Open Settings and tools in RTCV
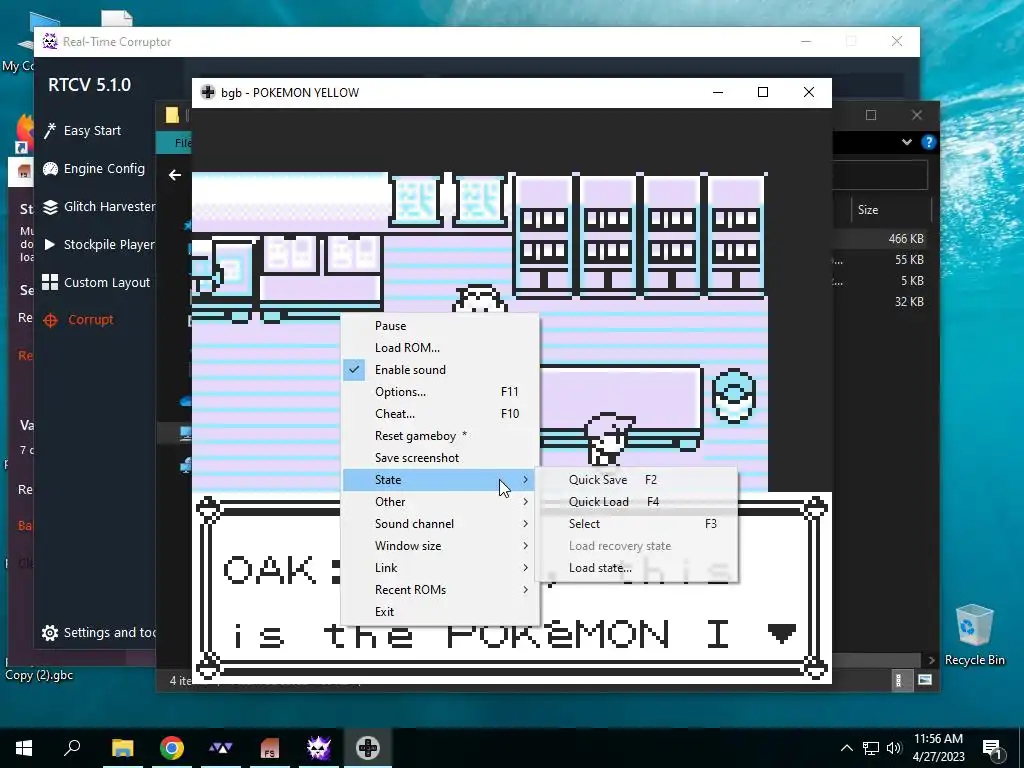This screenshot has width=1024, height=768. 99,632
